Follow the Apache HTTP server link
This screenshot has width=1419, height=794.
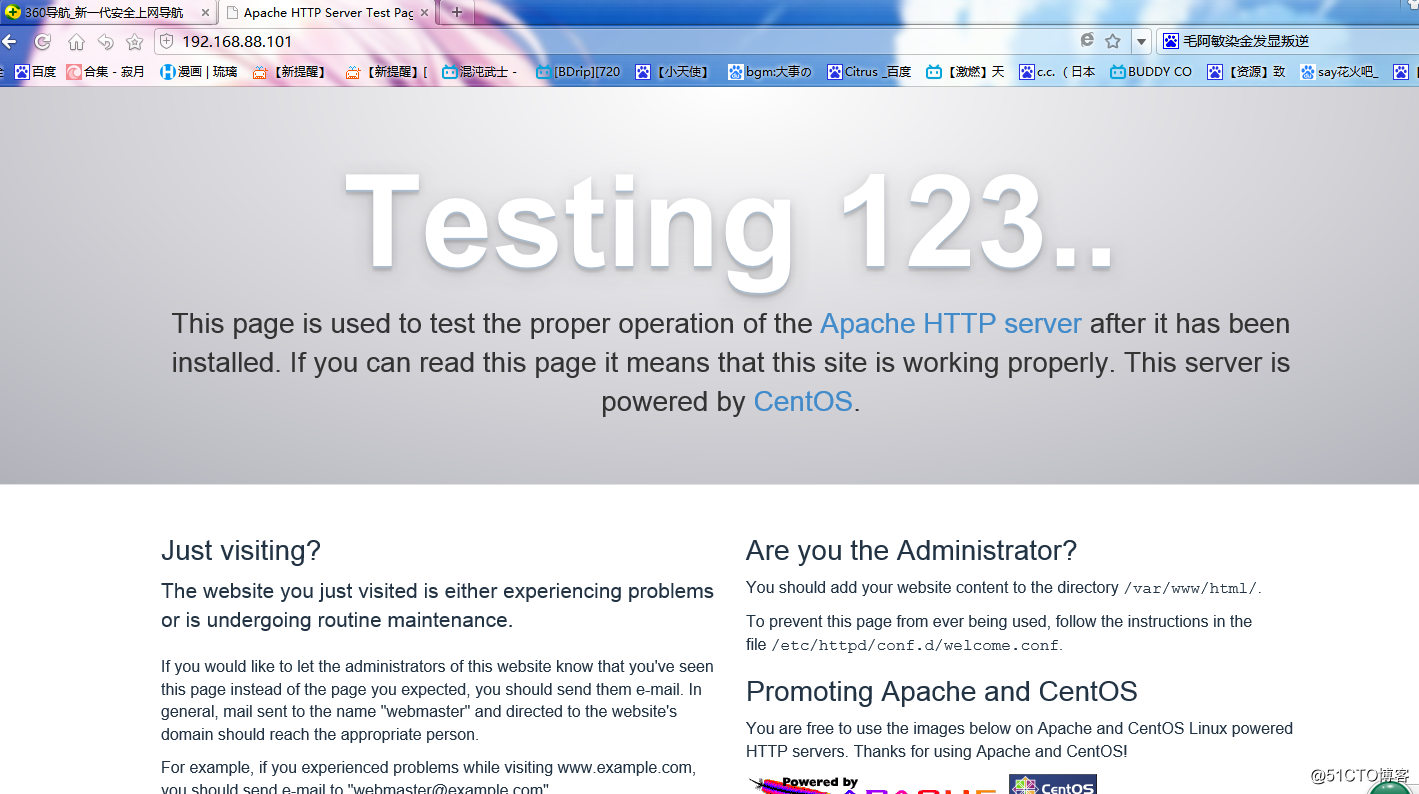[951, 324]
